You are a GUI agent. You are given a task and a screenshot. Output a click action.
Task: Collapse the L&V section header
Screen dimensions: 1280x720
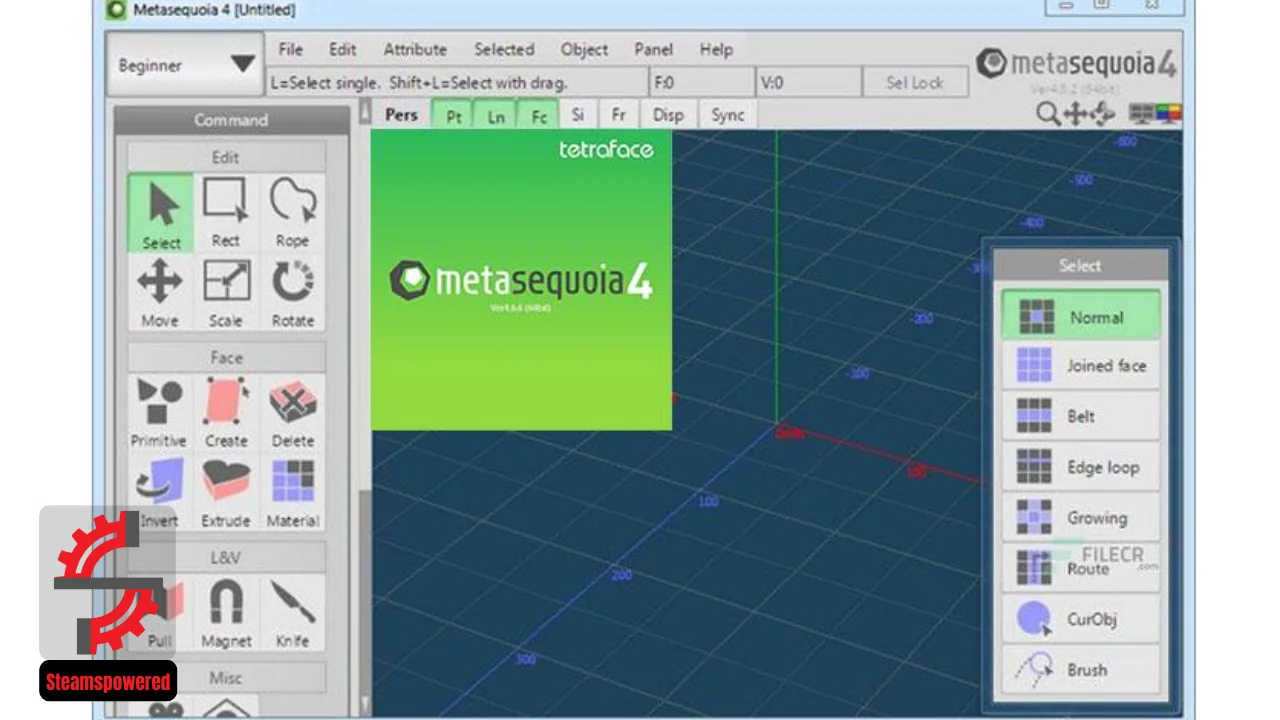pos(226,558)
